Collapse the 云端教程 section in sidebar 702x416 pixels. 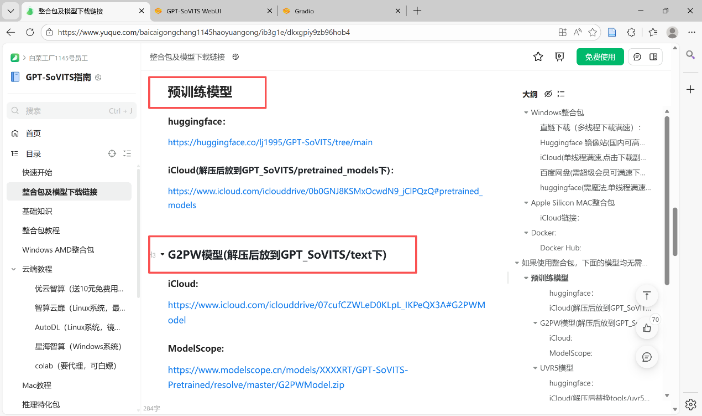pyautogui.click(x=13, y=269)
